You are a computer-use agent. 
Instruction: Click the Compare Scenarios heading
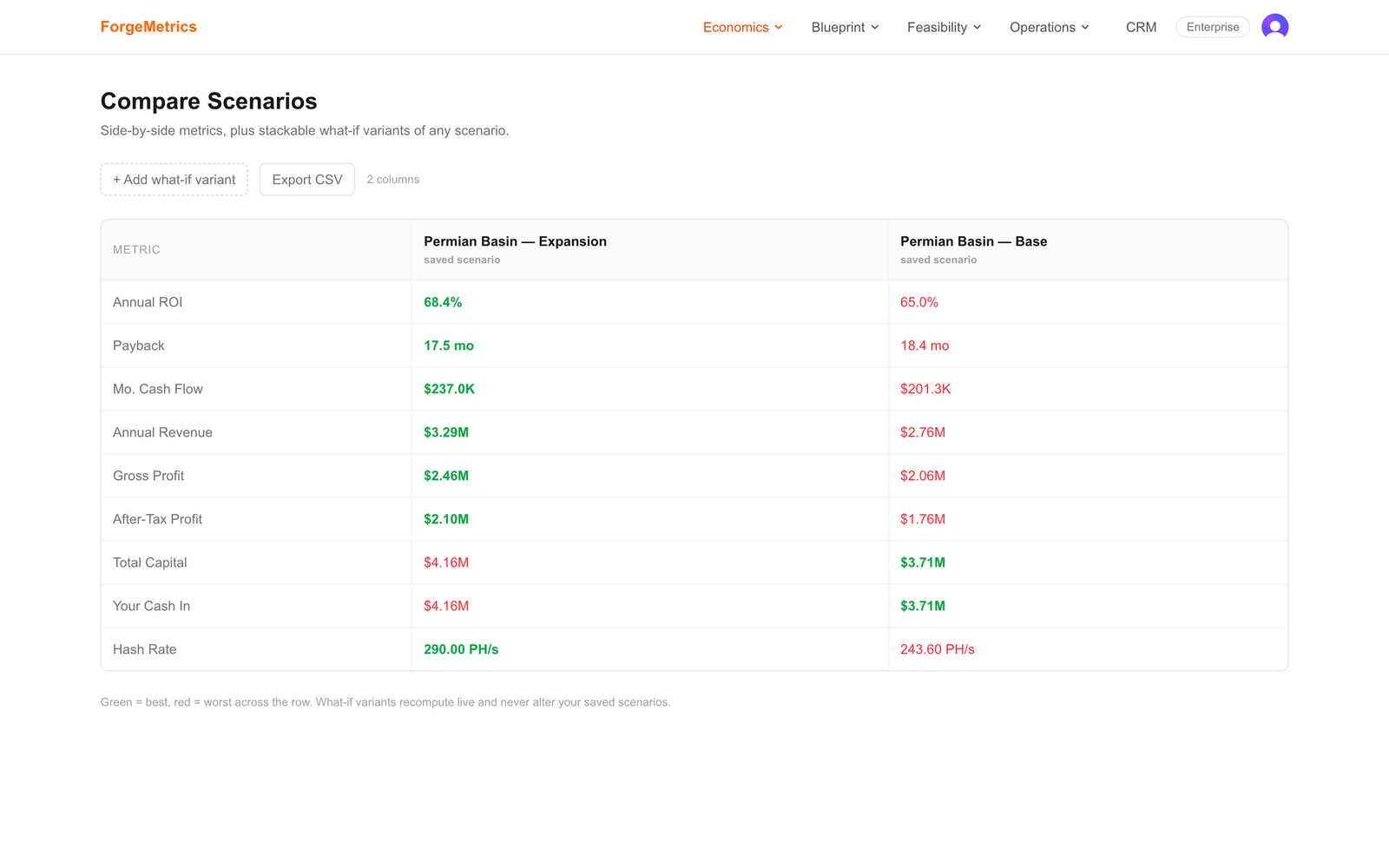(209, 102)
